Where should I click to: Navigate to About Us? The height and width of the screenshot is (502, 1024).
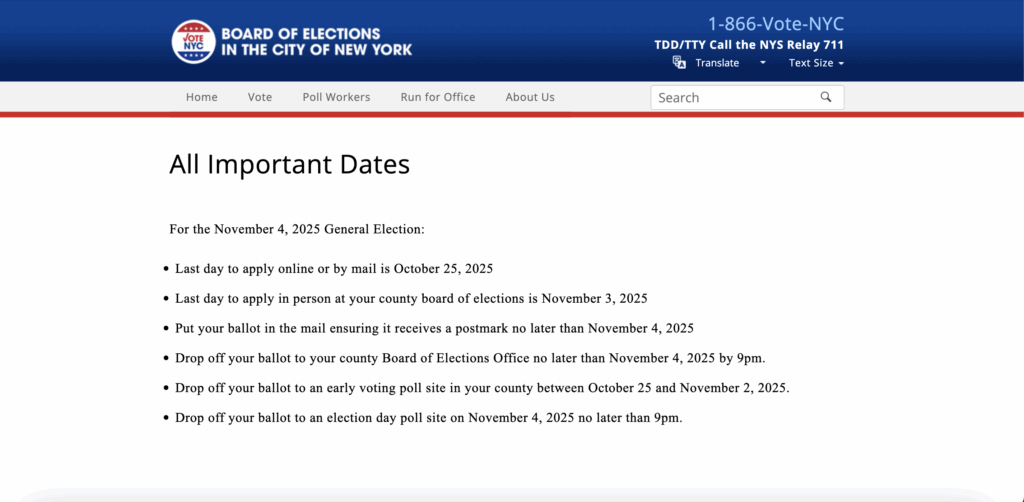coord(530,97)
